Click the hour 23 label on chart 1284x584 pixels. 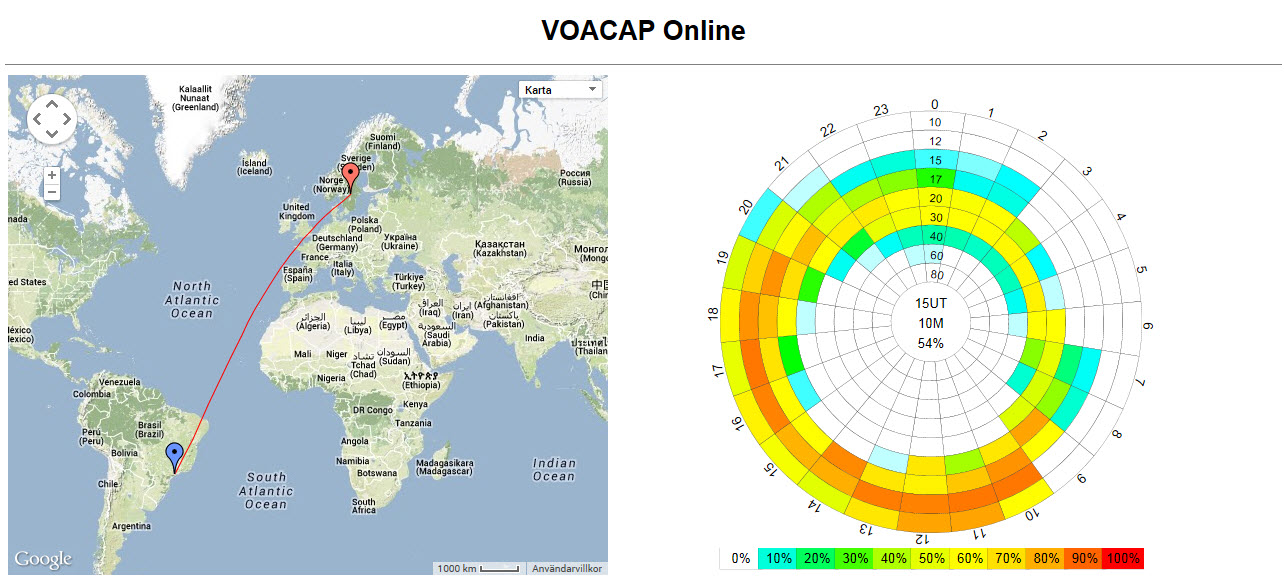pyautogui.click(x=881, y=111)
